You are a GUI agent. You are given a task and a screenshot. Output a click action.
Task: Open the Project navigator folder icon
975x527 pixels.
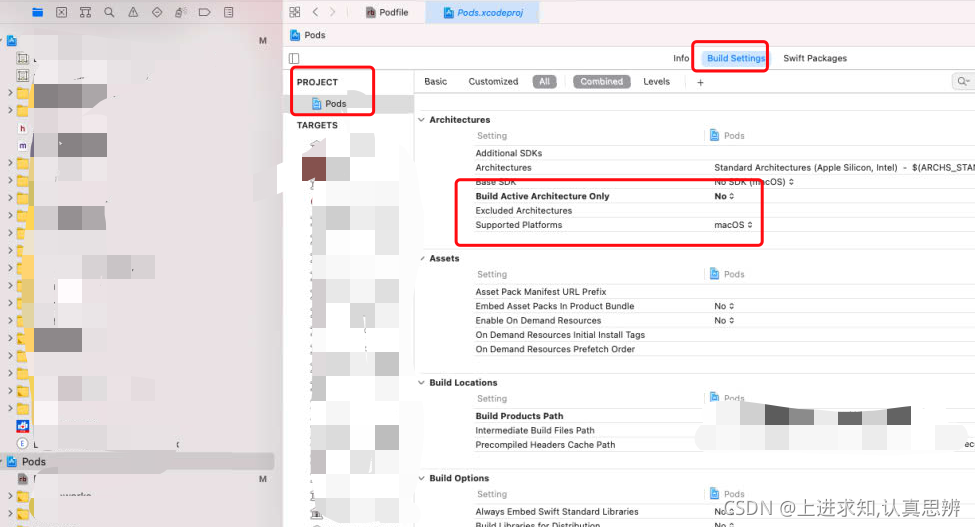pyautogui.click(x=37, y=12)
